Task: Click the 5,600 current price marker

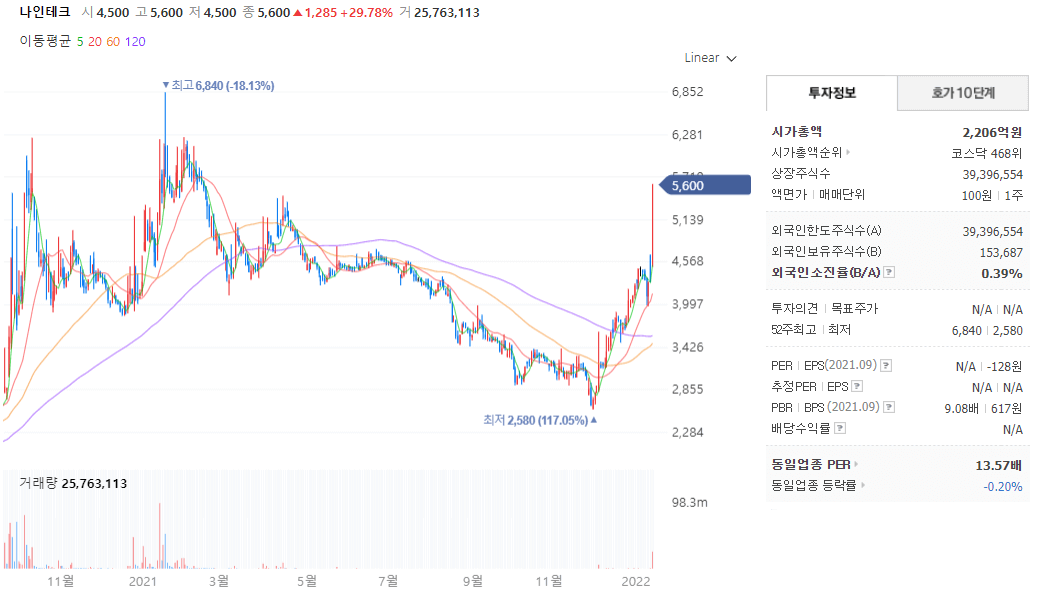Action: point(705,185)
